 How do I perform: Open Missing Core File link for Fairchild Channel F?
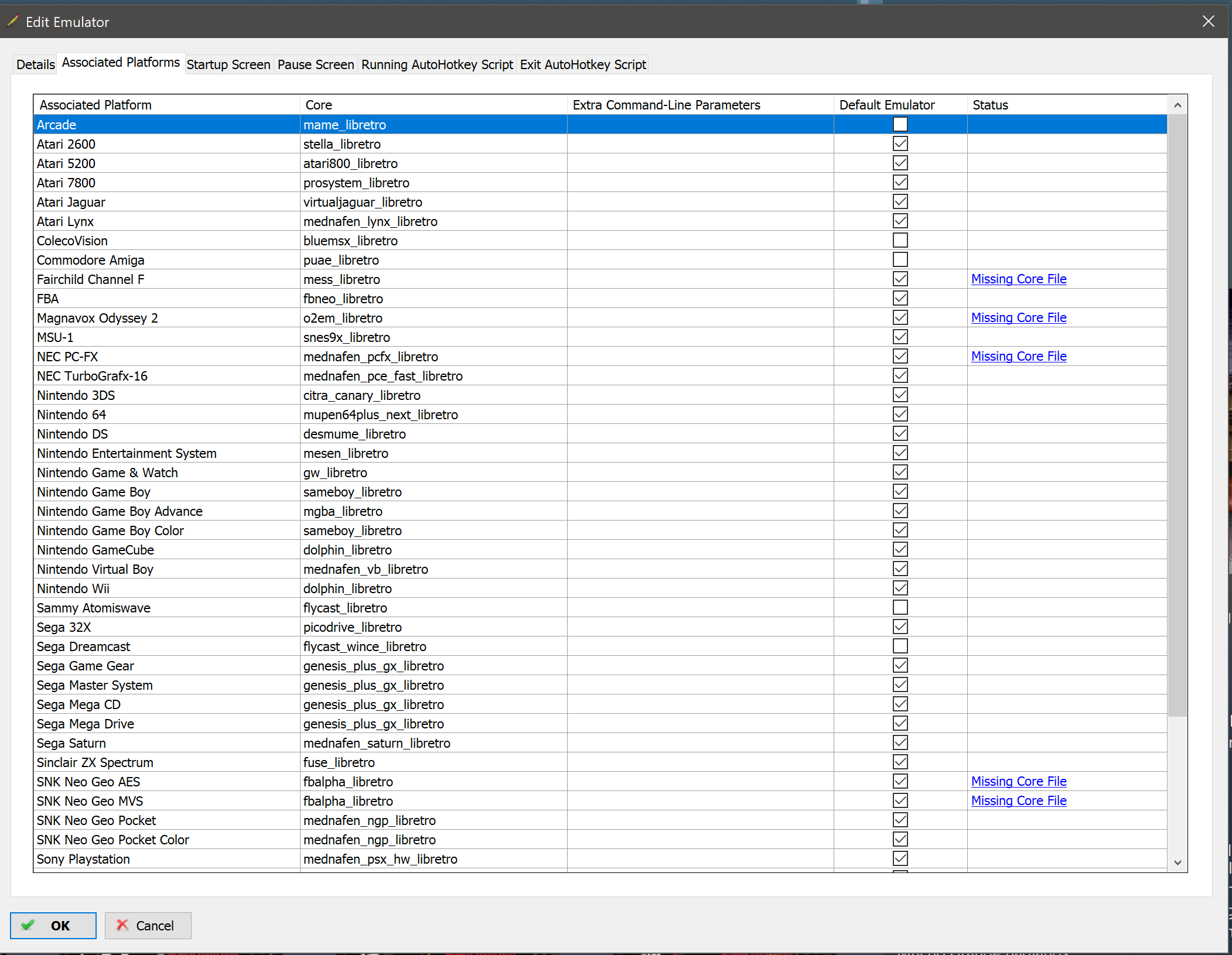click(x=1019, y=279)
